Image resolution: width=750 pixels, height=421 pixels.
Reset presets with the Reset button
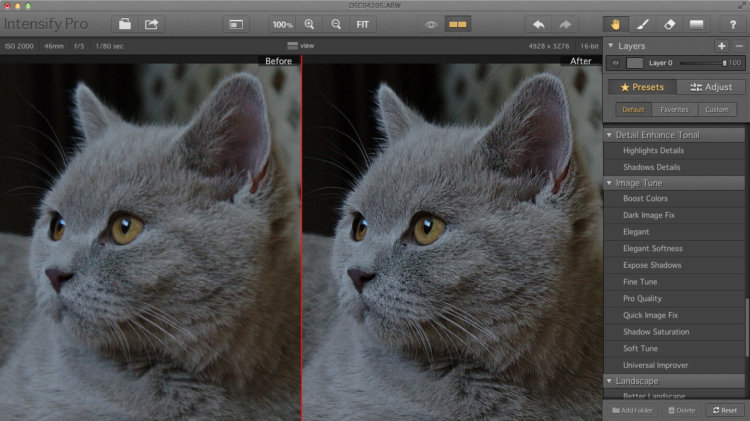725,410
